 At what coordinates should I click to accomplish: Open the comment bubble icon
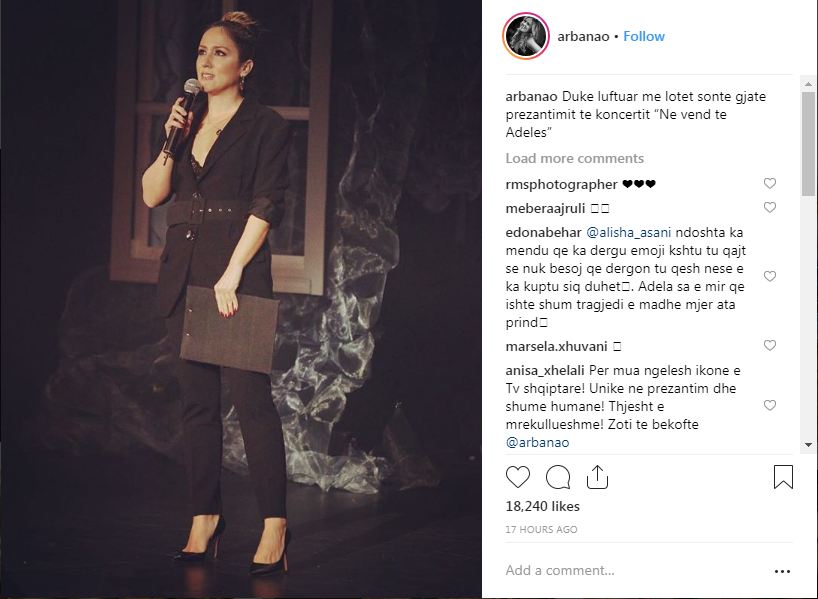coord(558,477)
